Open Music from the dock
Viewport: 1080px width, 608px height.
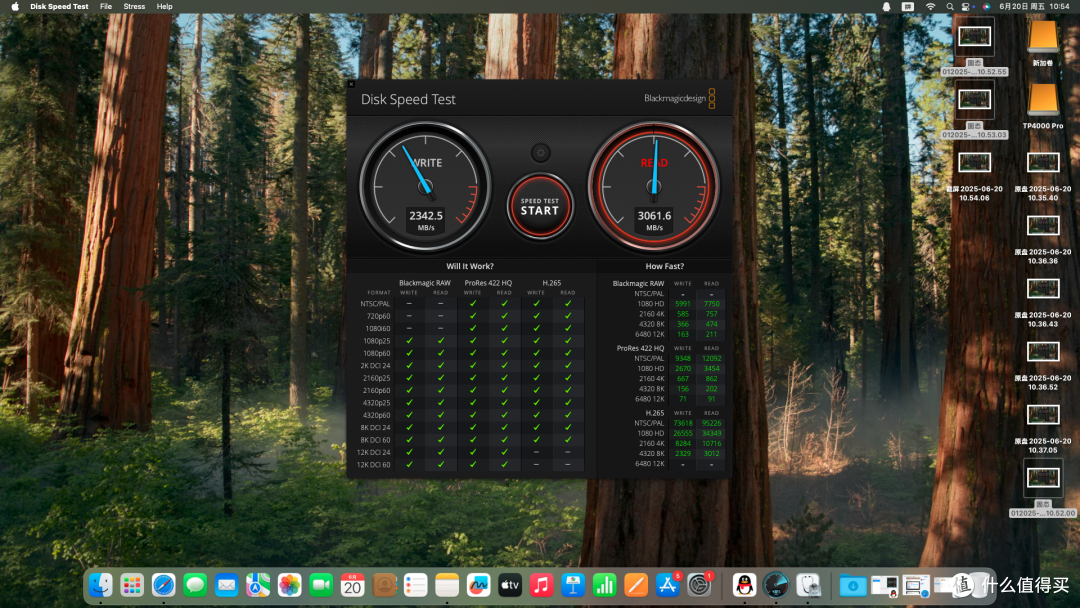[541, 585]
